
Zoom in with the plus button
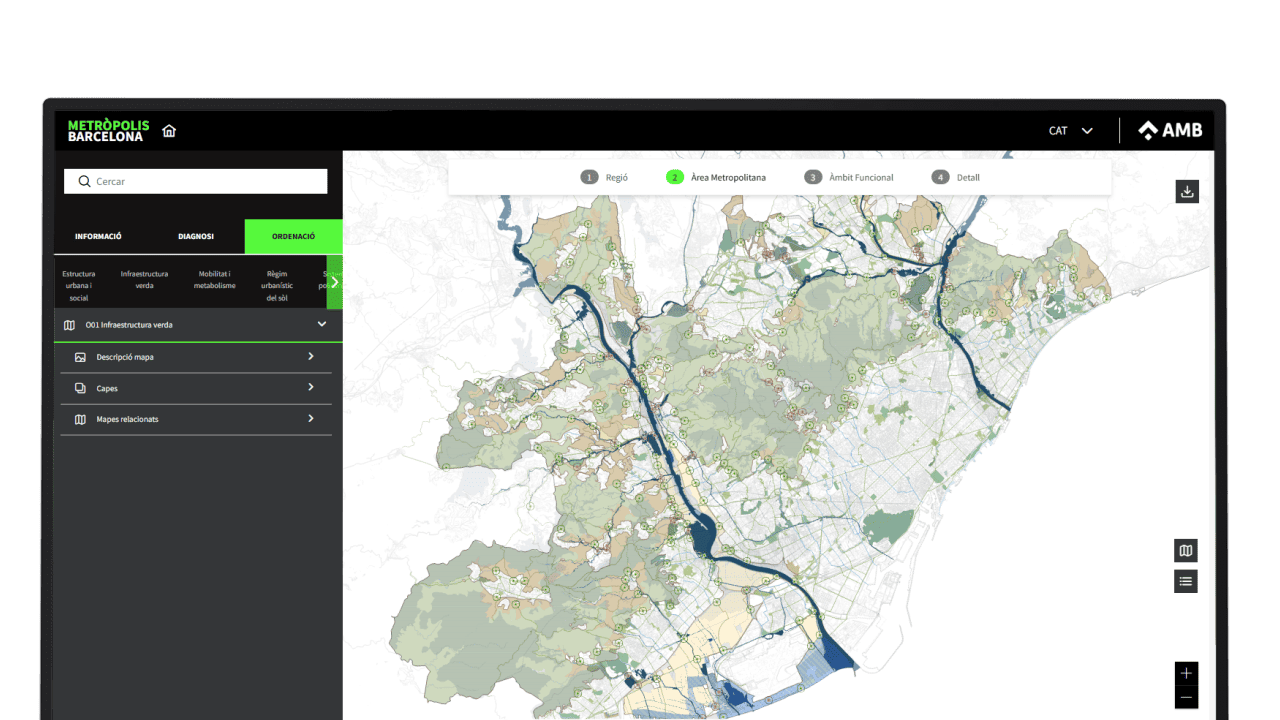coord(1186,673)
